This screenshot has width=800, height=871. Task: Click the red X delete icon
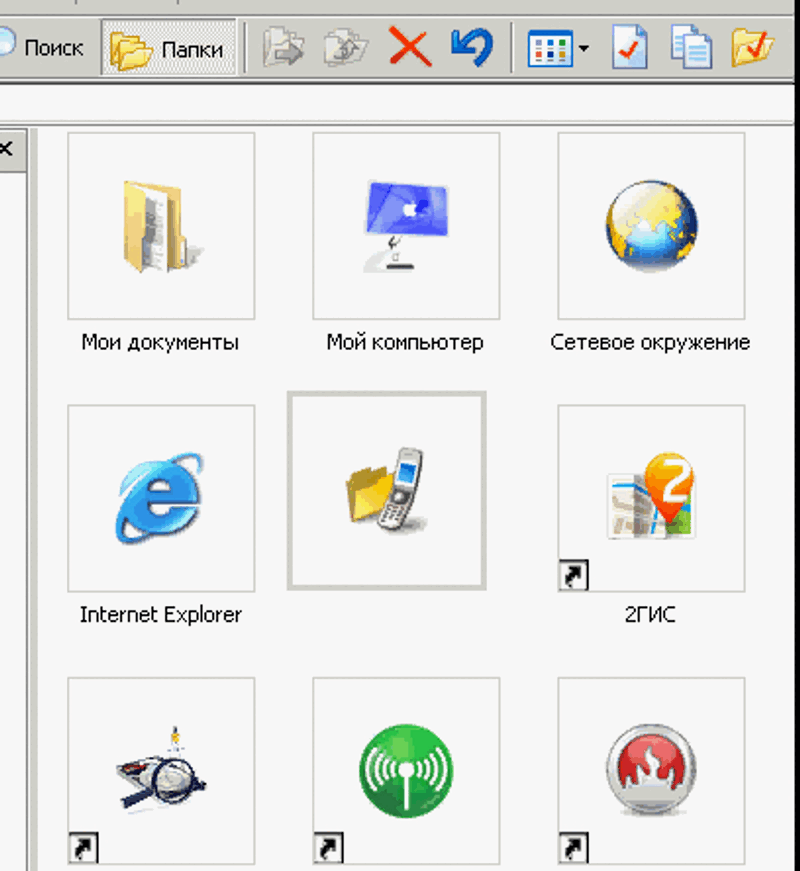(411, 47)
